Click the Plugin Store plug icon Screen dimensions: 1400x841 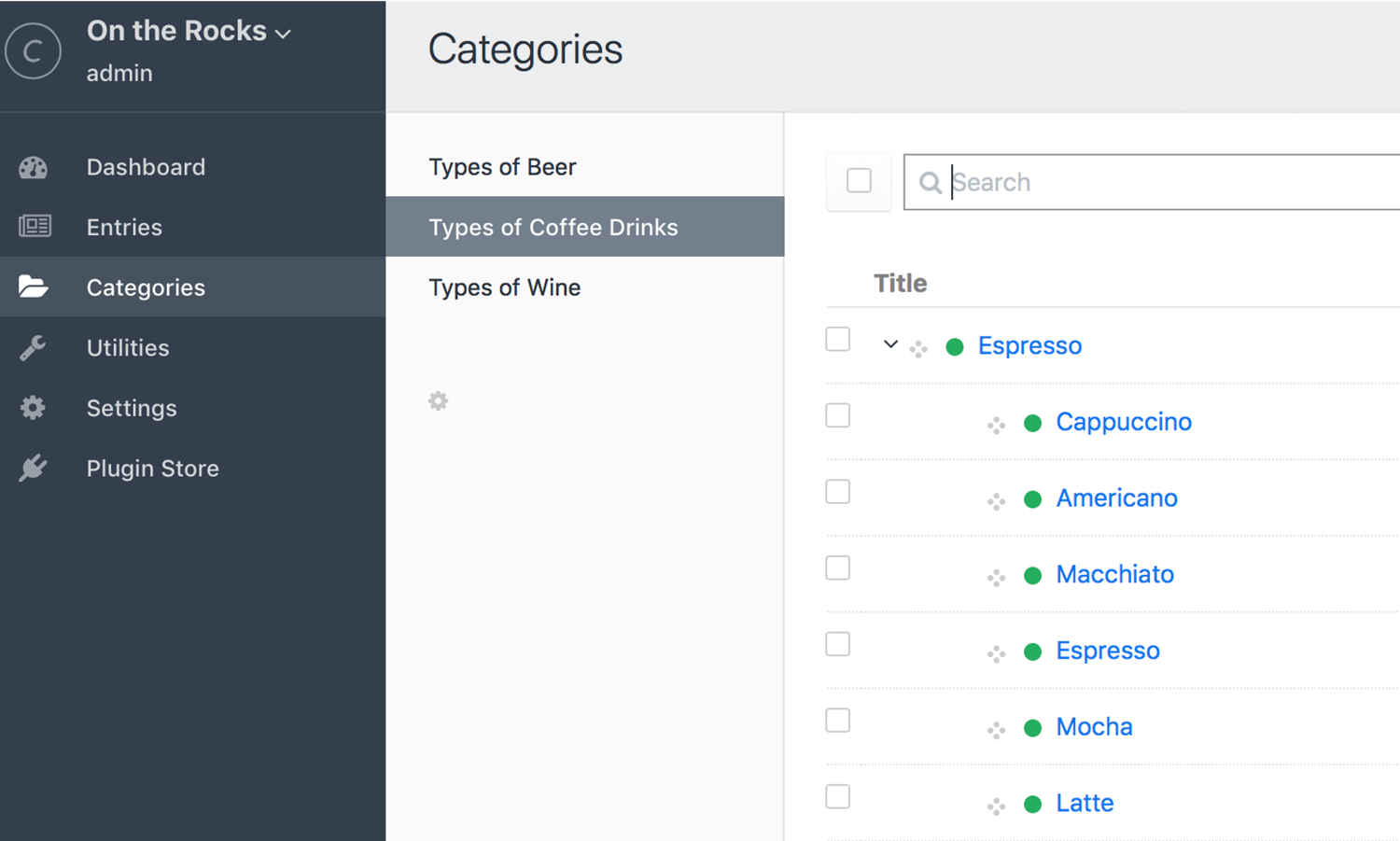[33, 468]
